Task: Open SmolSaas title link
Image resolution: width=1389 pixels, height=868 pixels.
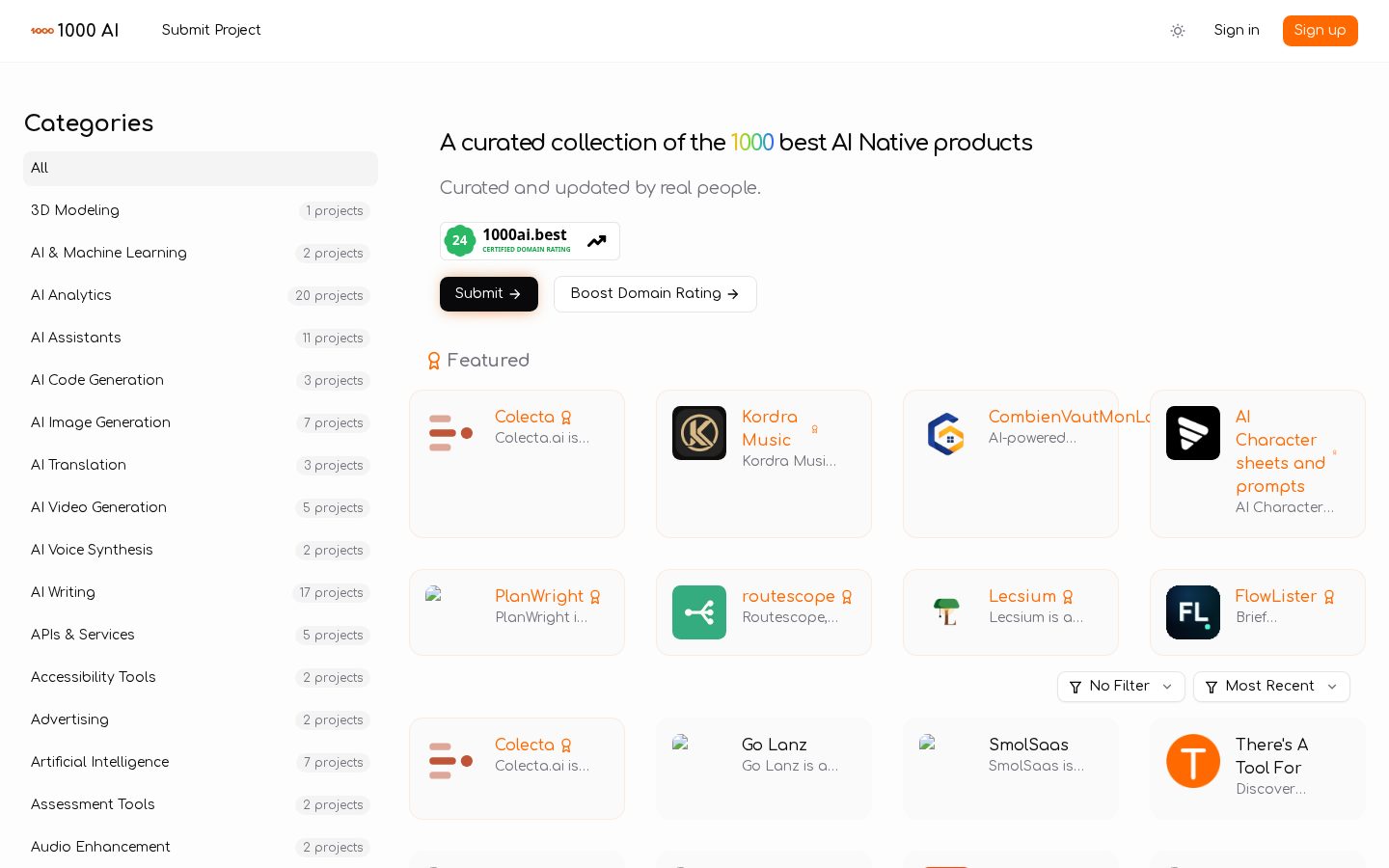Action: (x=1028, y=745)
